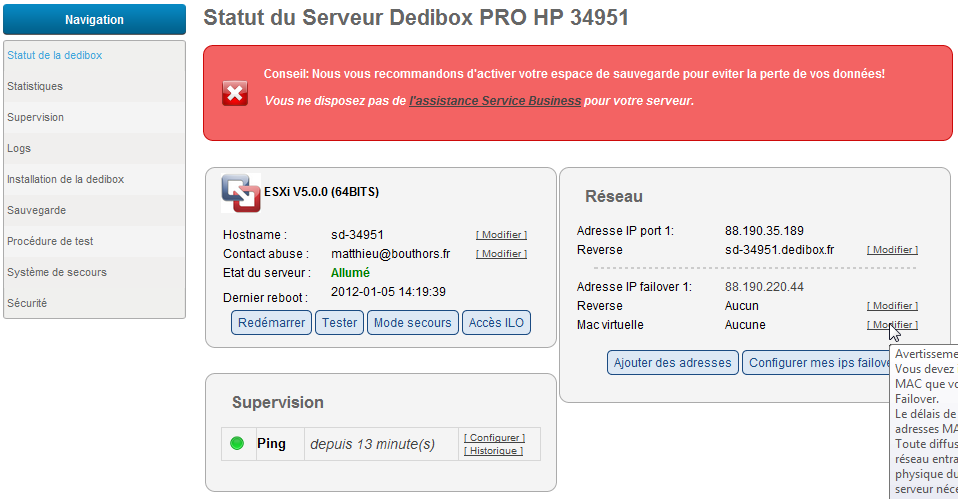Open Installation de la dedibox page
The image size is (958, 499).
click(x=65, y=179)
